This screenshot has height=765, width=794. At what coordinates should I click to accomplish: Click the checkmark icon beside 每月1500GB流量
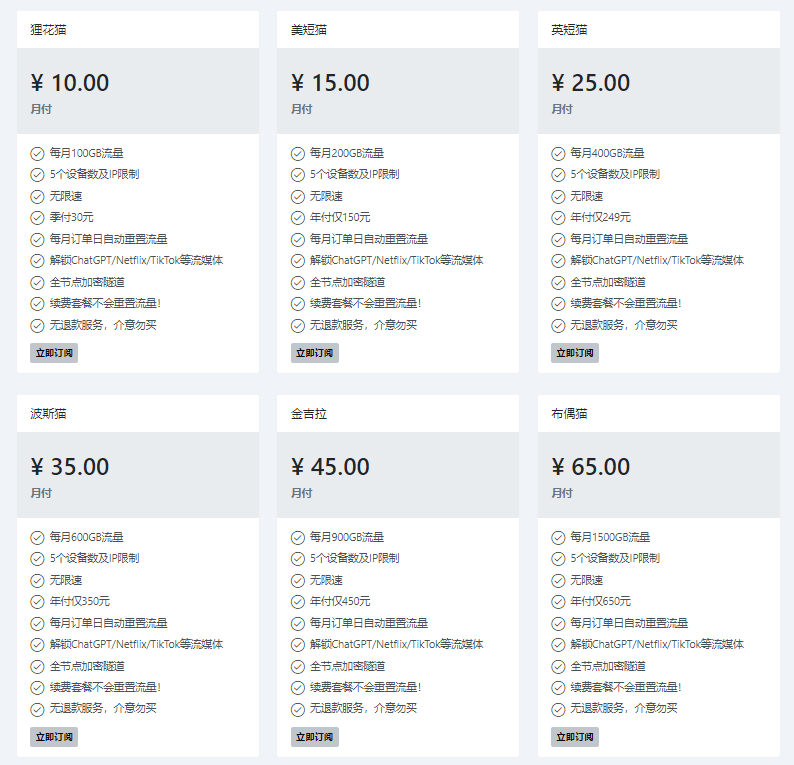tap(558, 537)
